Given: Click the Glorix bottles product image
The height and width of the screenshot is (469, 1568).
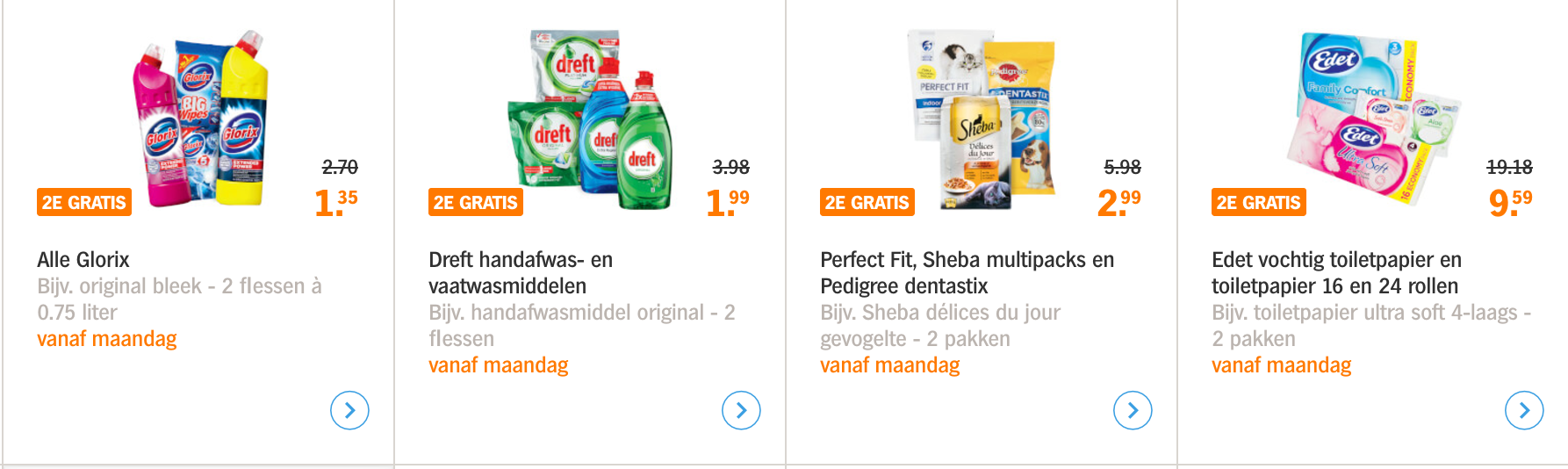Looking at the screenshot, I should [201, 119].
